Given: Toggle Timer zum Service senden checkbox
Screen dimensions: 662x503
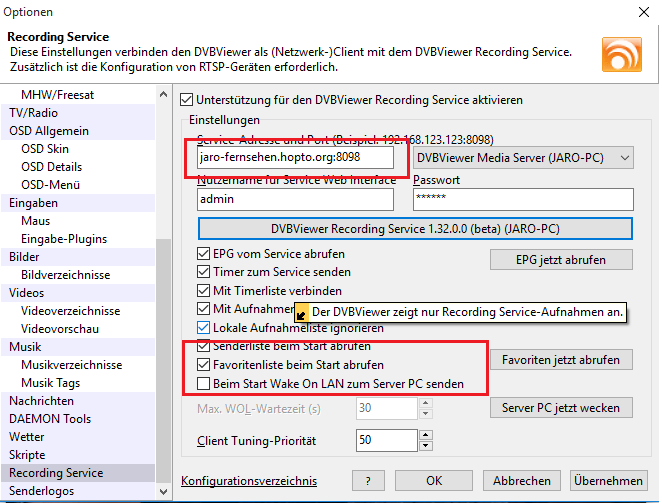Looking at the screenshot, I should coord(203,272).
